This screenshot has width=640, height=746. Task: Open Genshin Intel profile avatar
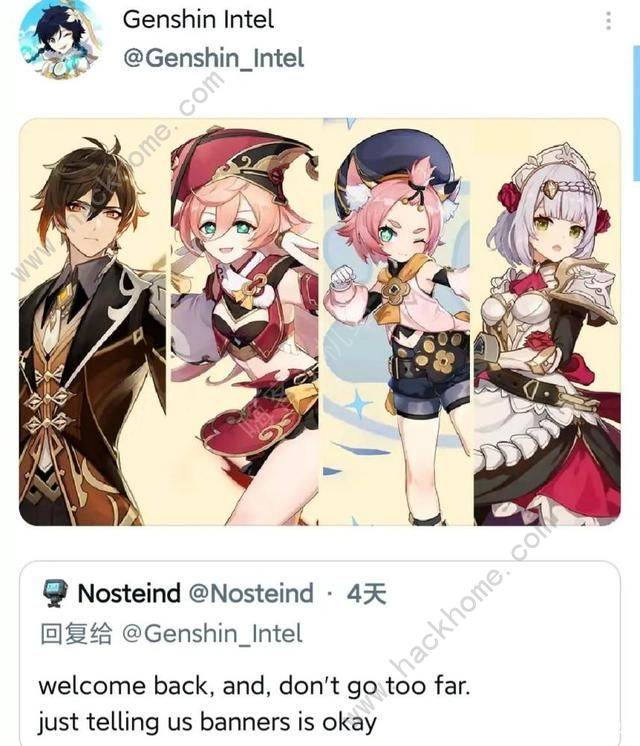click(x=60, y=39)
